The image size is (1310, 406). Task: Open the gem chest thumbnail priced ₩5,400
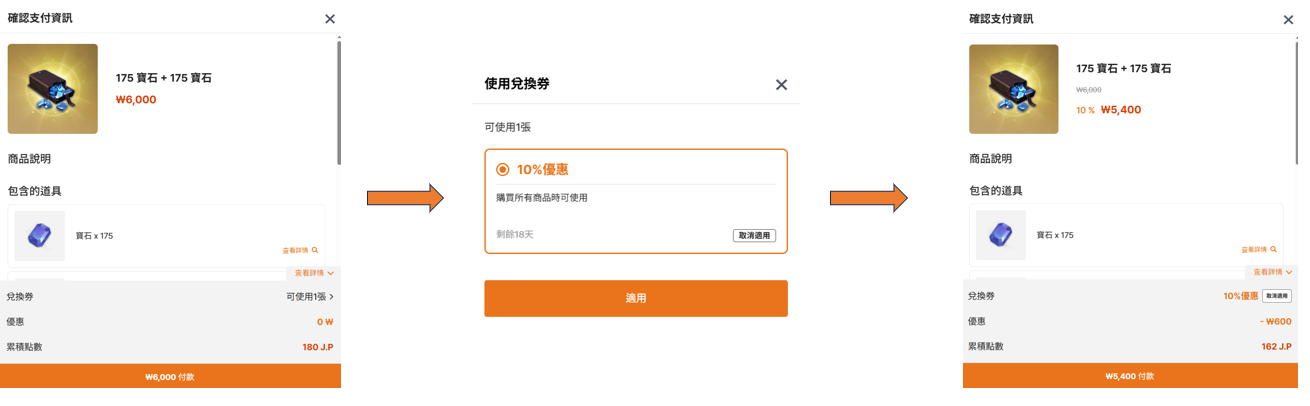pyautogui.click(x=1013, y=89)
